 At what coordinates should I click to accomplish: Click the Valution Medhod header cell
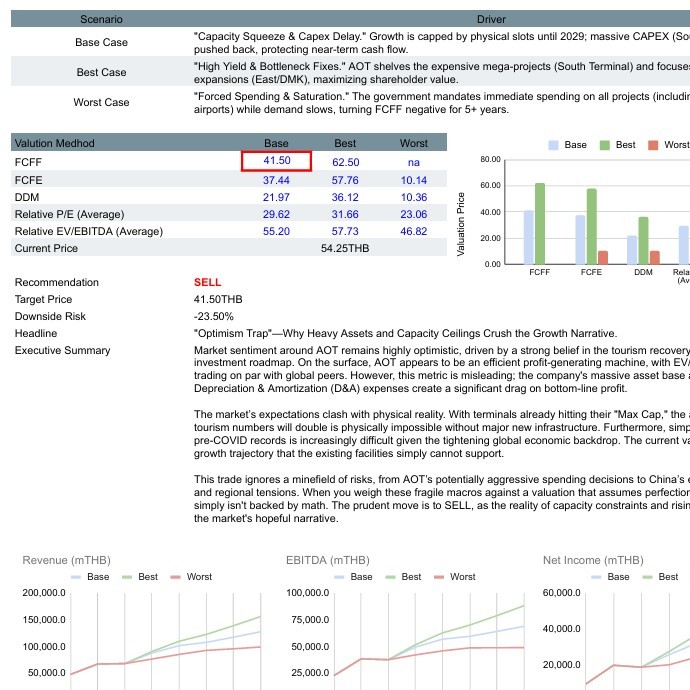[55, 143]
